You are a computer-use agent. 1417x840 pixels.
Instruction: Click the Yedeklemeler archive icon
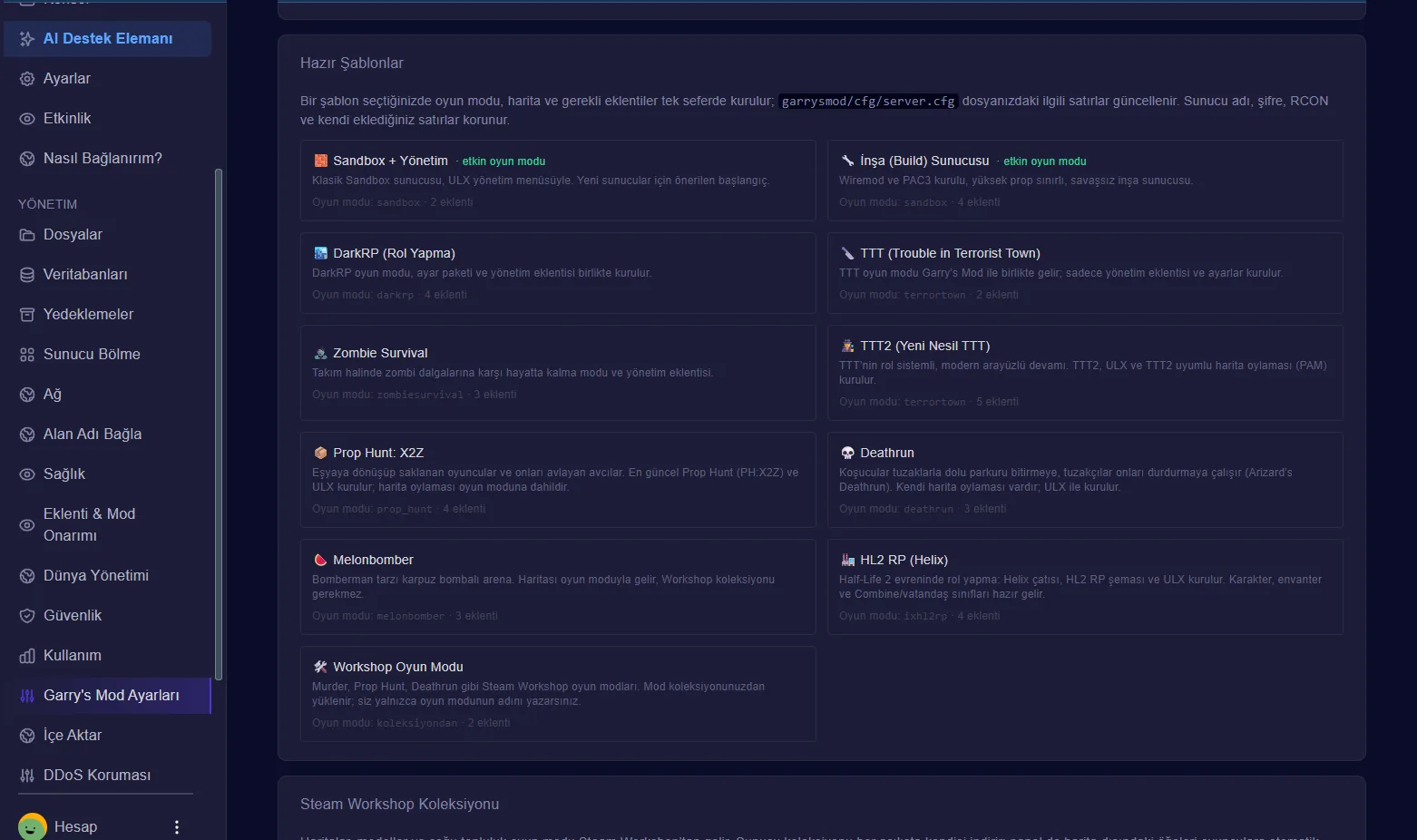click(x=27, y=315)
